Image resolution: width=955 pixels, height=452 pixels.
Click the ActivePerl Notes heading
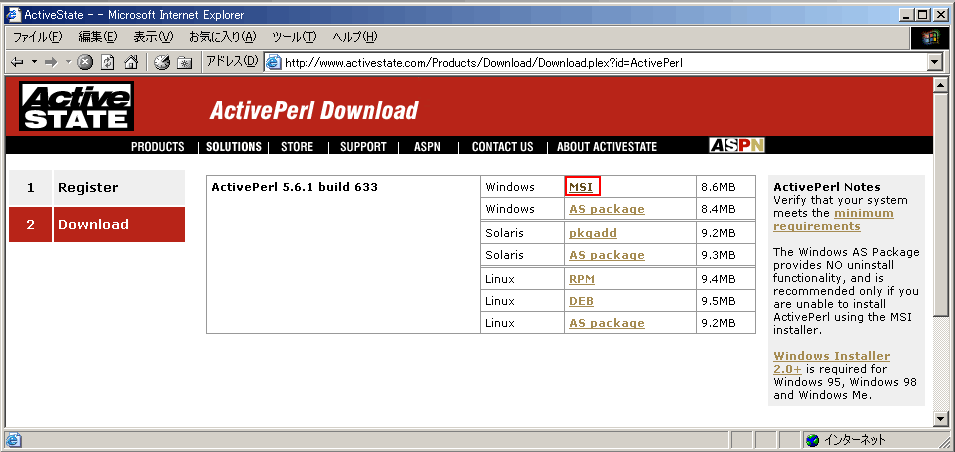826,187
